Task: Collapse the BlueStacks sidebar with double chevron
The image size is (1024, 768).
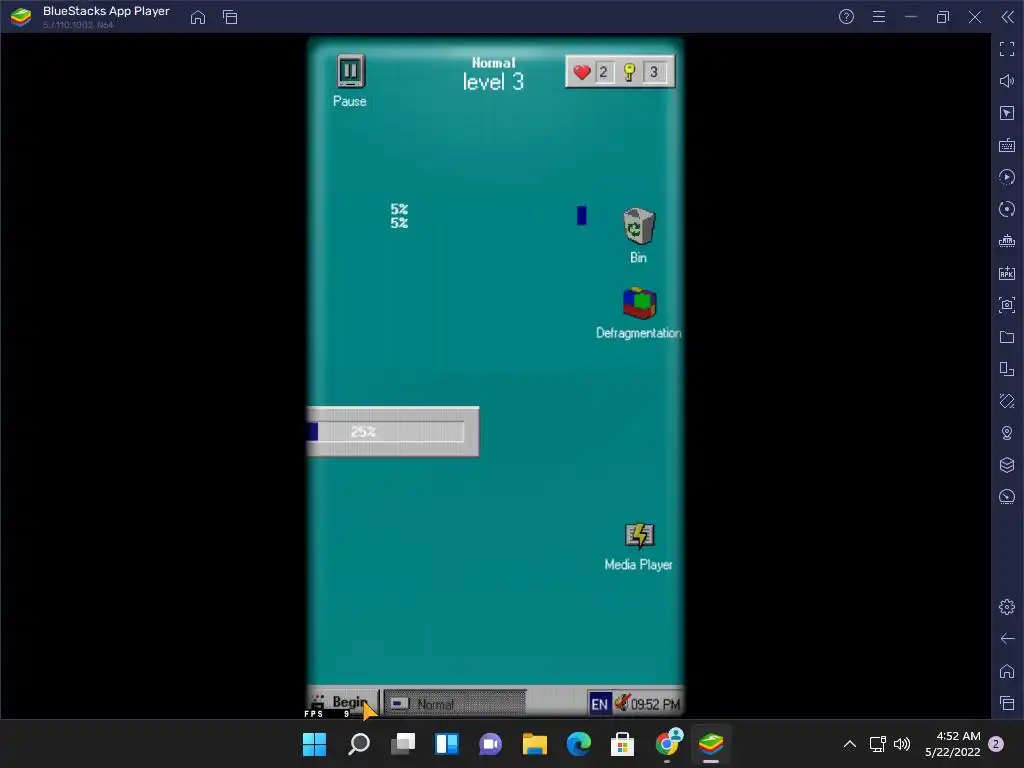Action: [x=1008, y=17]
